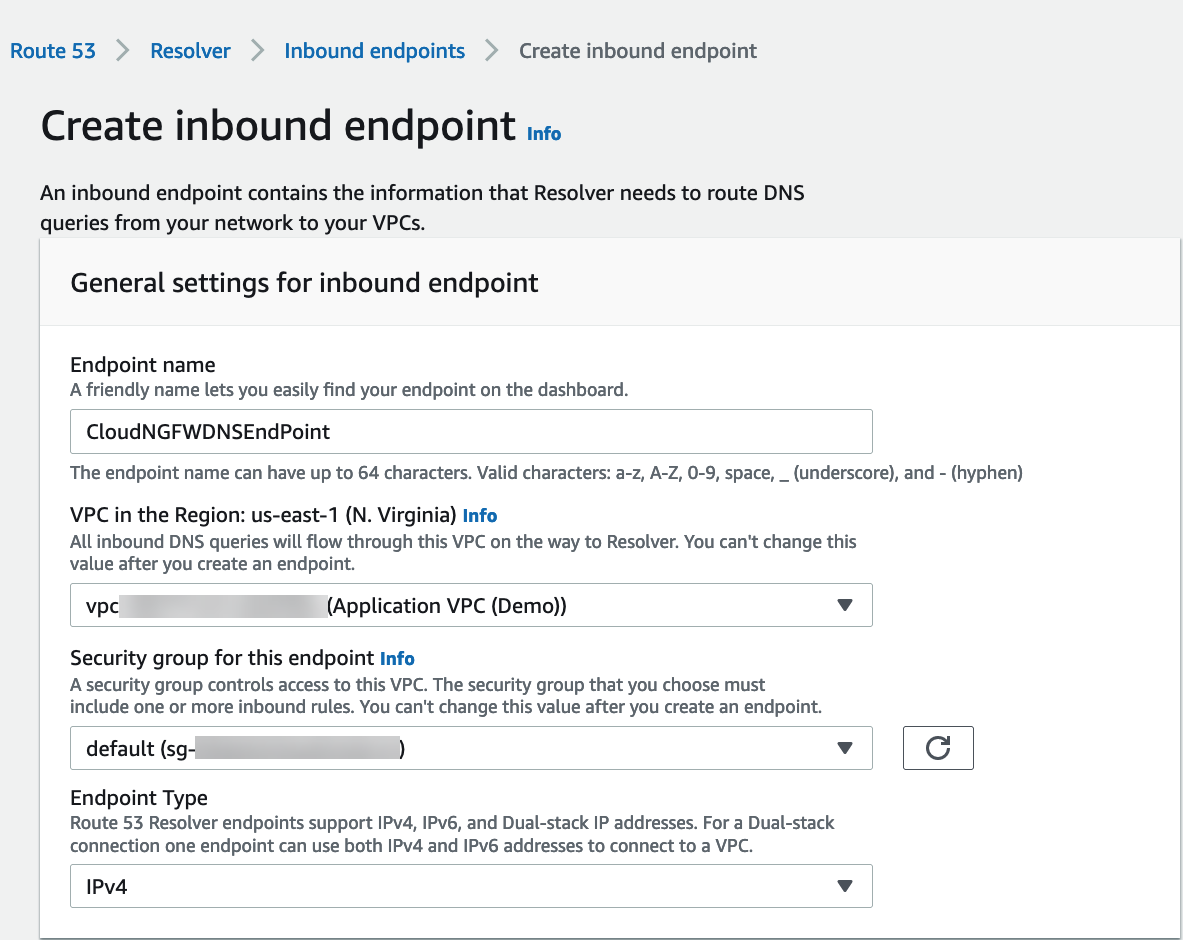This screenshot has width=1183, height=940.
Task: Click the VPC in the Region label
Action: click(263, 516)
